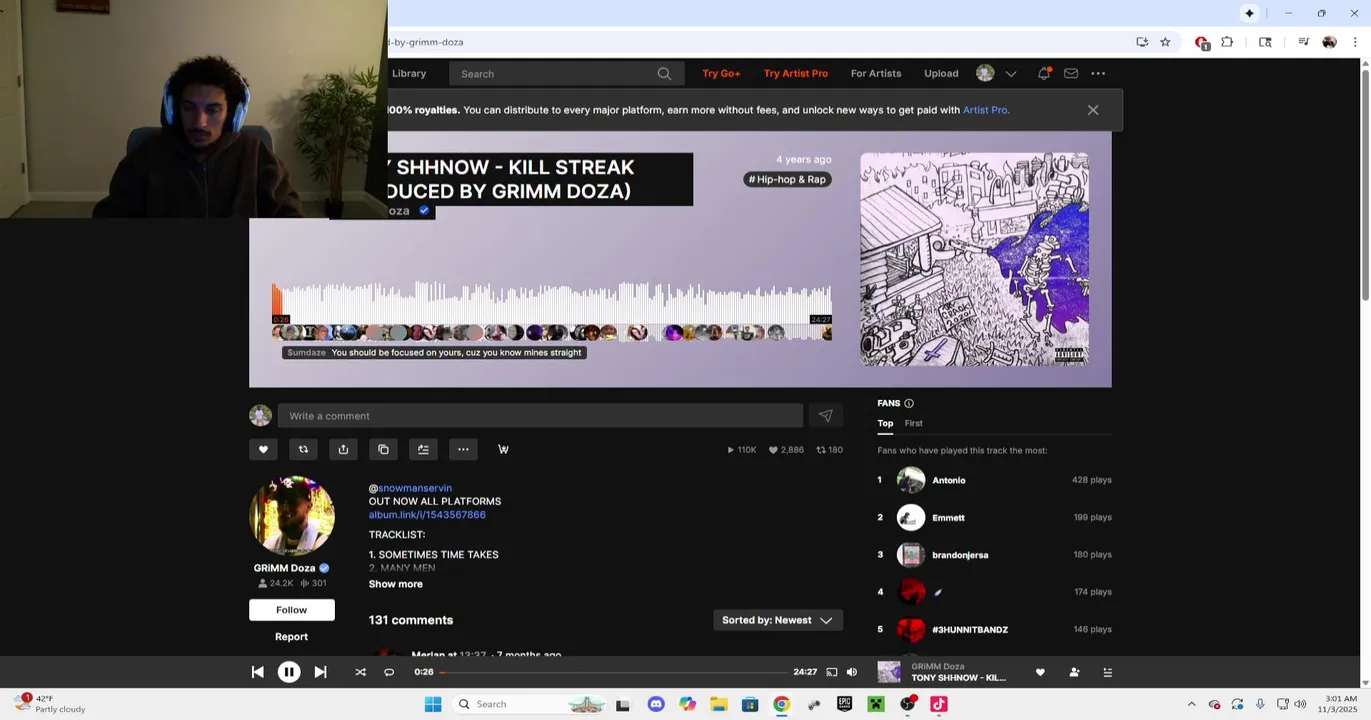Click Try Artist Pro in the header

(x=796, y=73)
